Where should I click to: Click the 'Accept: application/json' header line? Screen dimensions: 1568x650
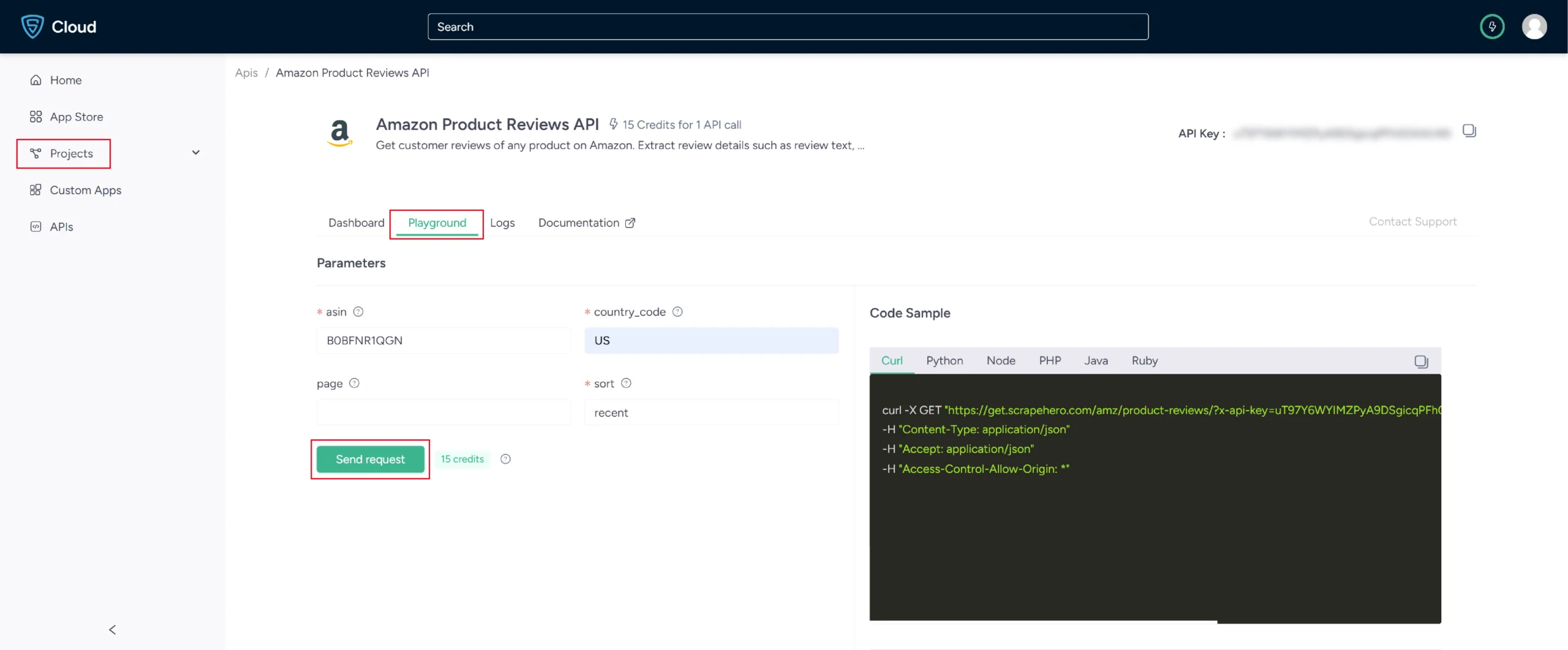coord(958,450)
